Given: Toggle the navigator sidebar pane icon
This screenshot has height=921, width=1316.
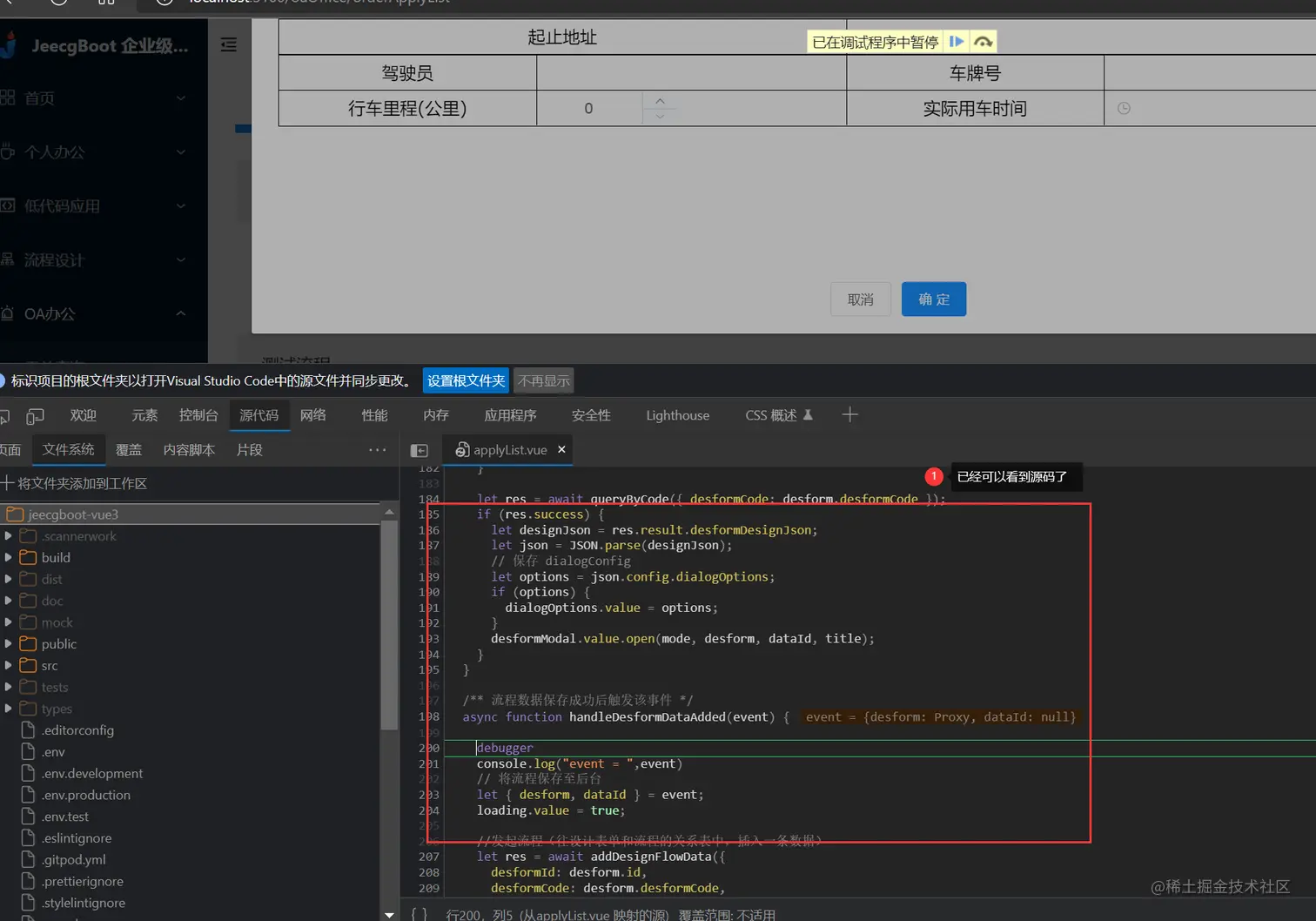Looking at the screenshot, I should pos(420,450).
